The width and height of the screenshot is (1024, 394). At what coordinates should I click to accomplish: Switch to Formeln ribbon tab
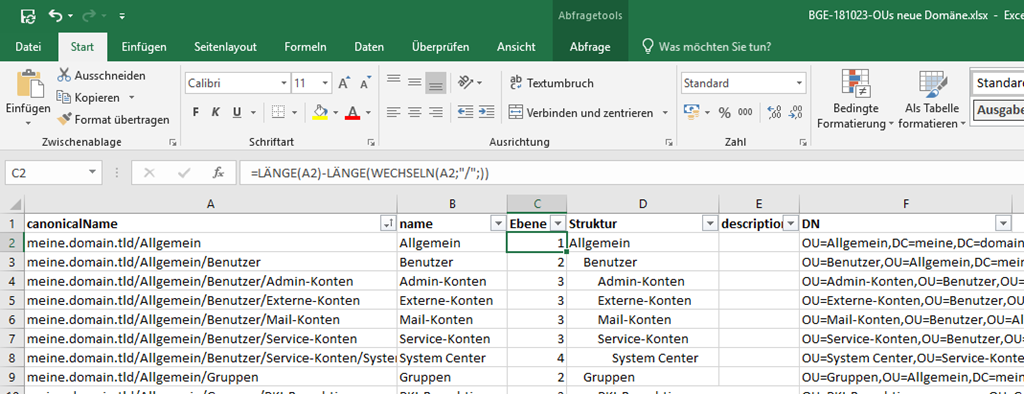point(306,46)
